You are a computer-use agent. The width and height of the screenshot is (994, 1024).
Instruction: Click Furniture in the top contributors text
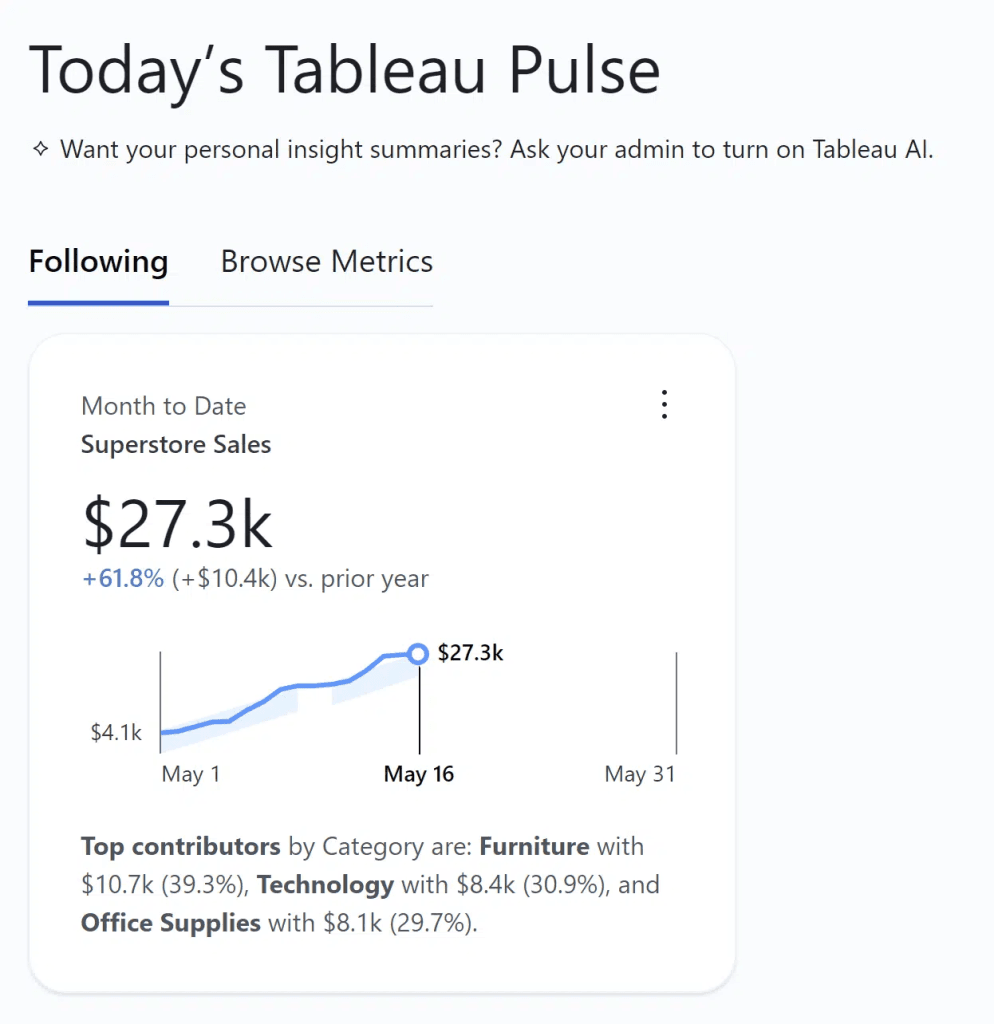point(534,847)
